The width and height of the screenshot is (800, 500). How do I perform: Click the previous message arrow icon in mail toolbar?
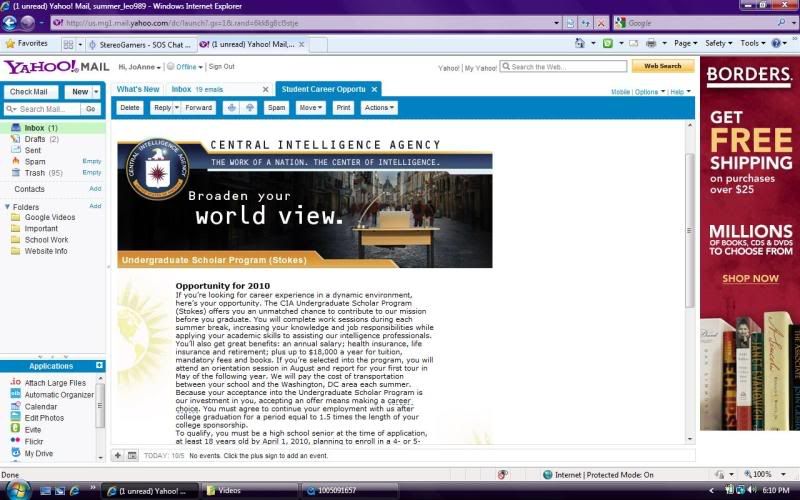click(232, 108)
